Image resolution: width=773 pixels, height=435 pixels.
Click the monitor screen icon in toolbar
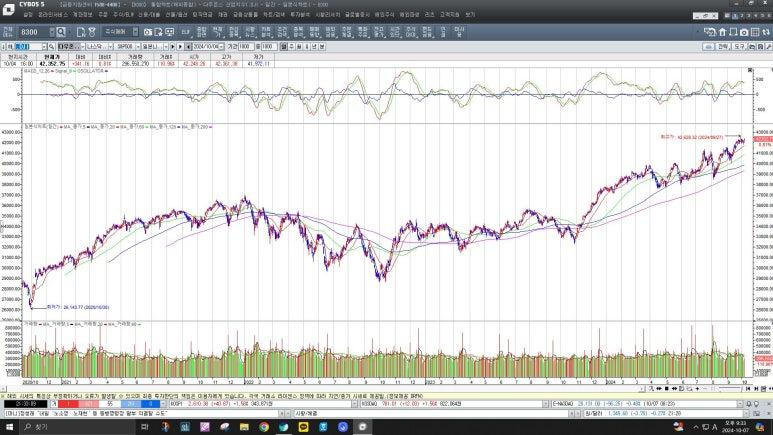tap(170, 32)
